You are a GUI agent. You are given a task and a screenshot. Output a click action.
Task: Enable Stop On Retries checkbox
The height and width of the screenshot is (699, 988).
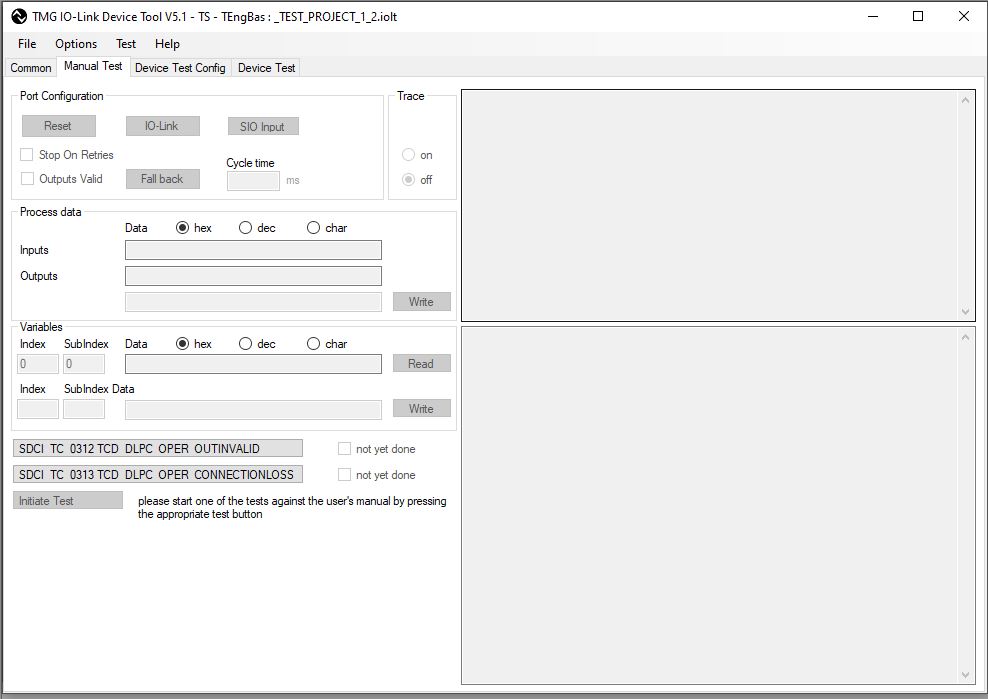(27, 155)
